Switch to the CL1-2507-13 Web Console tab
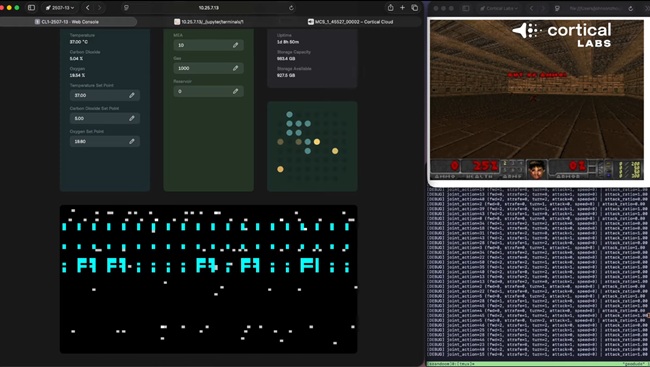 click(68, 22)
